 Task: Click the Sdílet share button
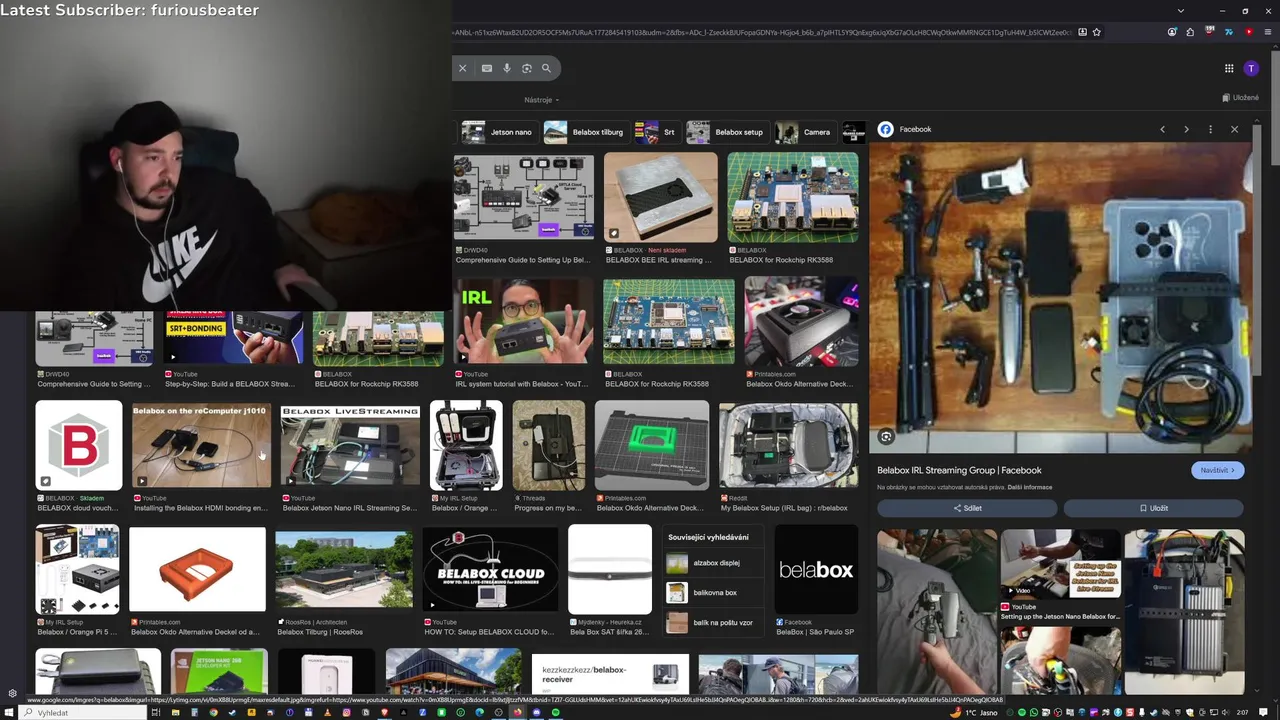click(x=967, y=508)
